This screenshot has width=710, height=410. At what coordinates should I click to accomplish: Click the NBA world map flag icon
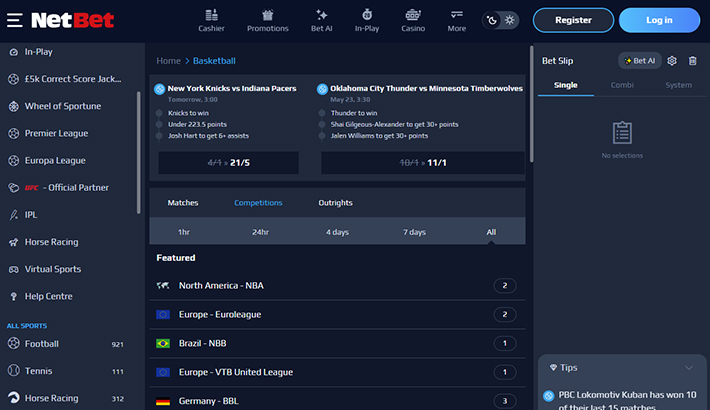tap(163, 285)
